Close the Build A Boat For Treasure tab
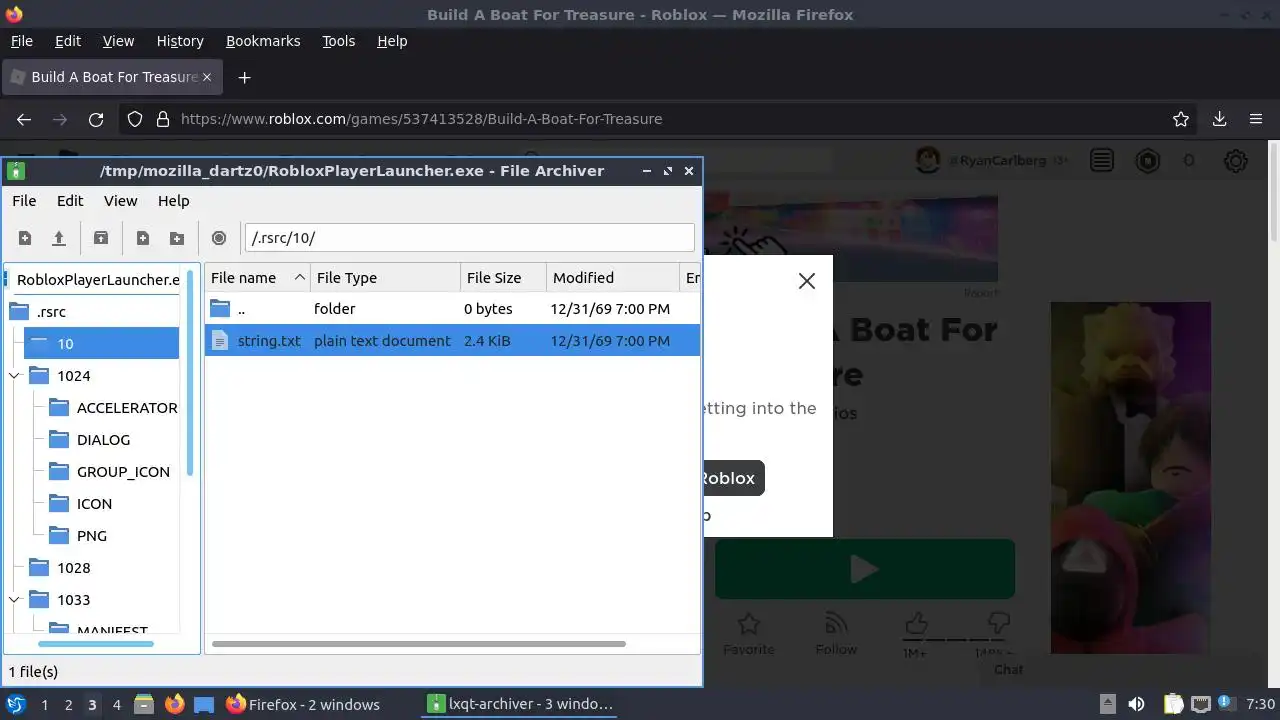The image size is (1280, 720). (208, 77)
